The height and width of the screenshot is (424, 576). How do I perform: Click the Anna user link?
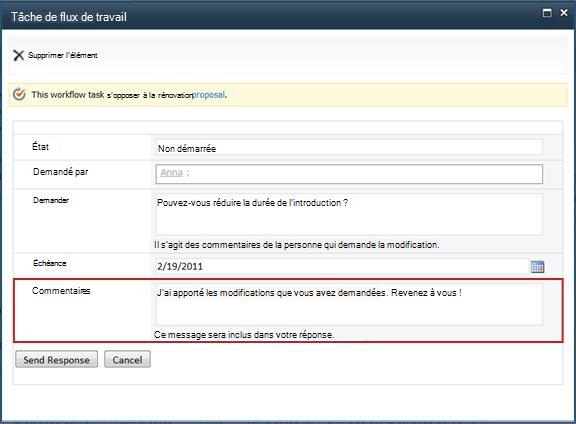tap(171, 172)
